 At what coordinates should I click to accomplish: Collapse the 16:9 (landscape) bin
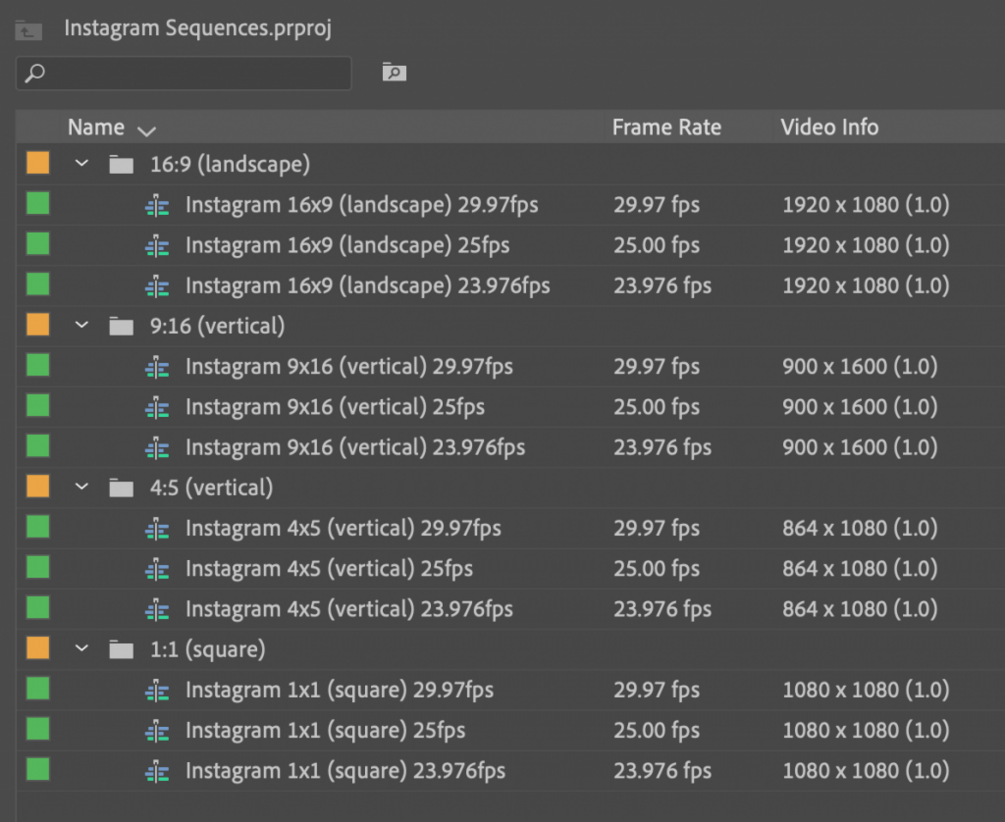[x=82, y=164]
